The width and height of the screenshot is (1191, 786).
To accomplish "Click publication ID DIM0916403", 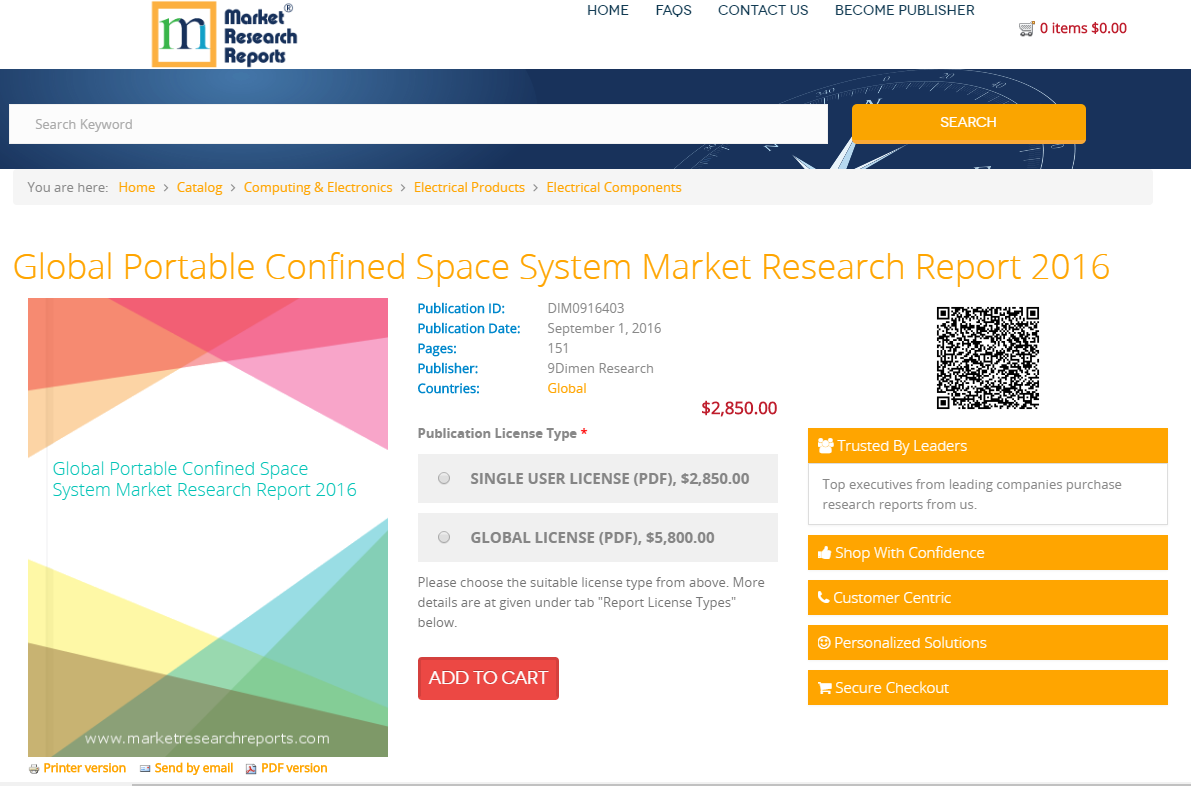I will (x=586, y=308).
